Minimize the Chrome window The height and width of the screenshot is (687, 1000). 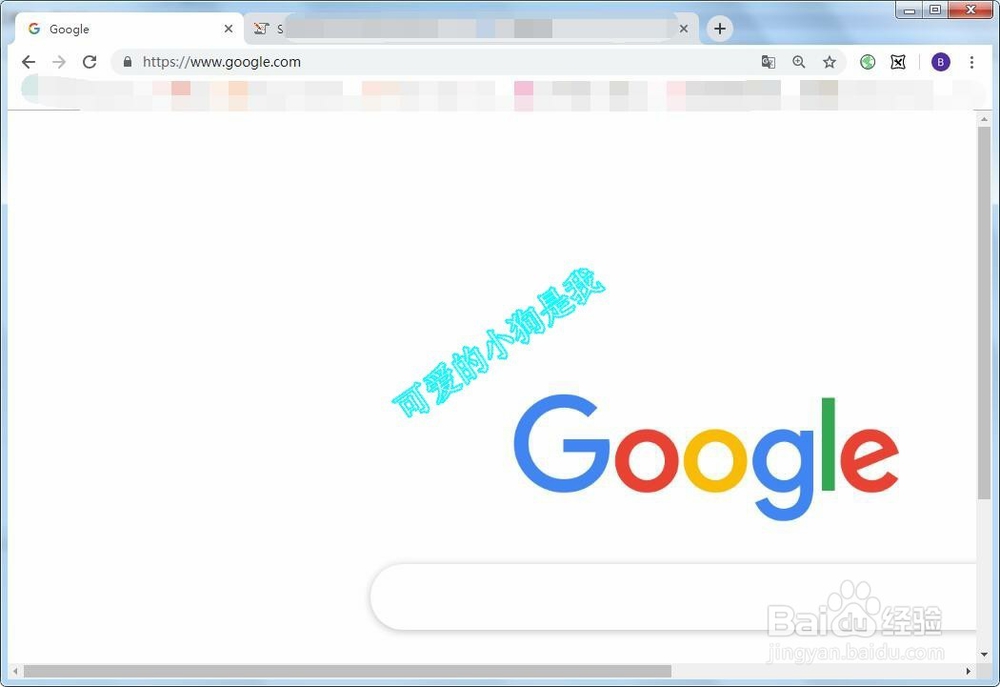(x=909, y=10)
